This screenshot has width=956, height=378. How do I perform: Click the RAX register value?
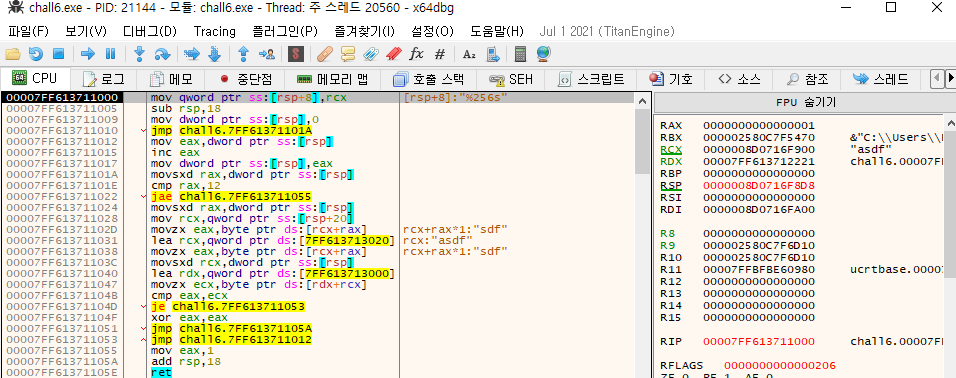758,125
